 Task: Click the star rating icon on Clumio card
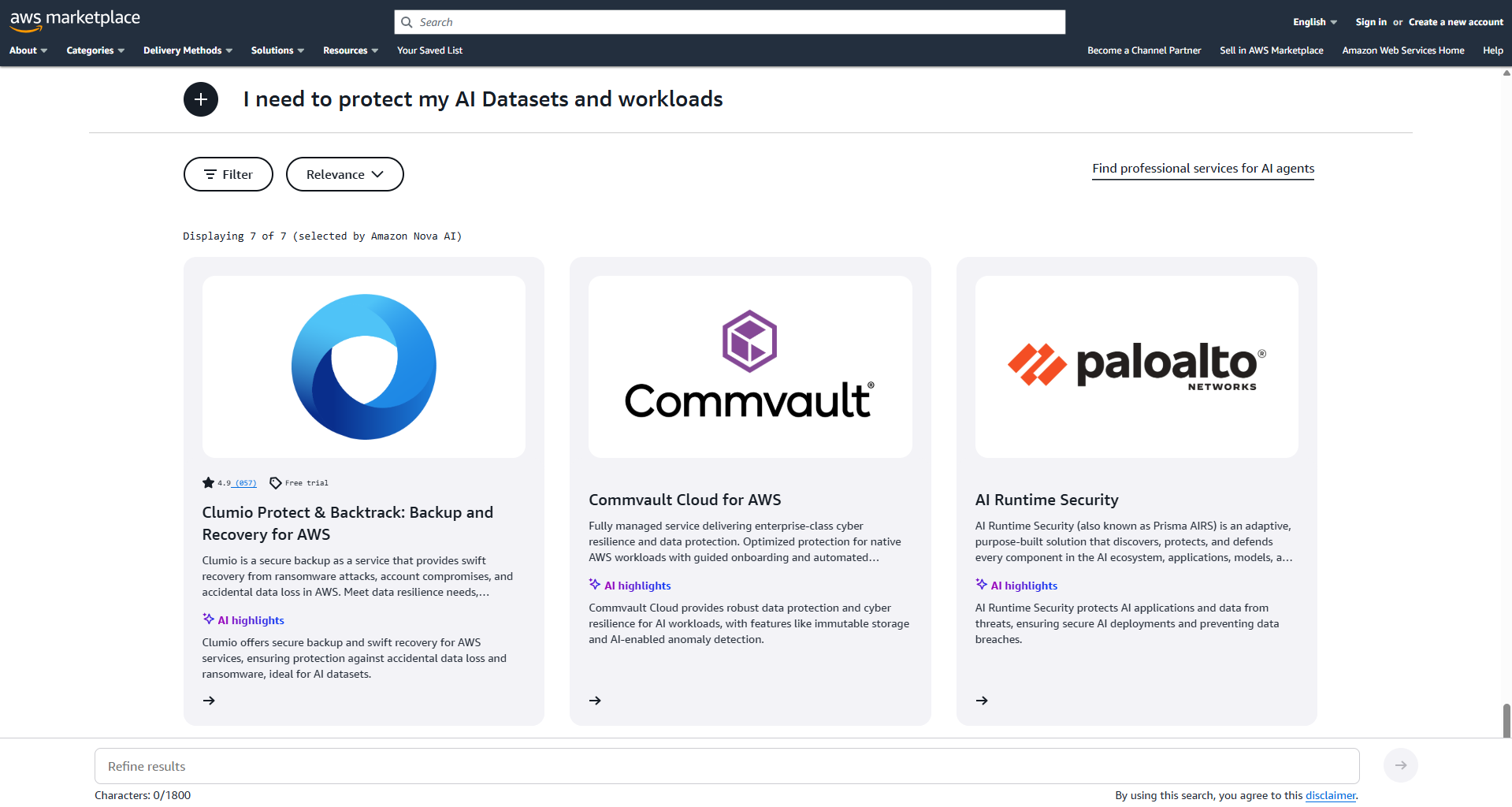(x=208, y=483)
